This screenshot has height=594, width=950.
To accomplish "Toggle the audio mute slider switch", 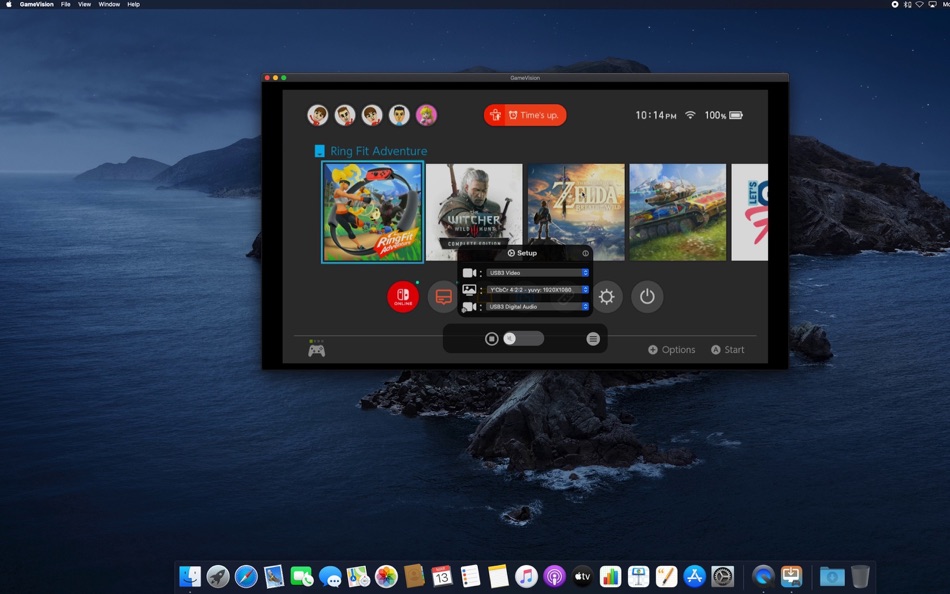I will [x=523, y=339].
